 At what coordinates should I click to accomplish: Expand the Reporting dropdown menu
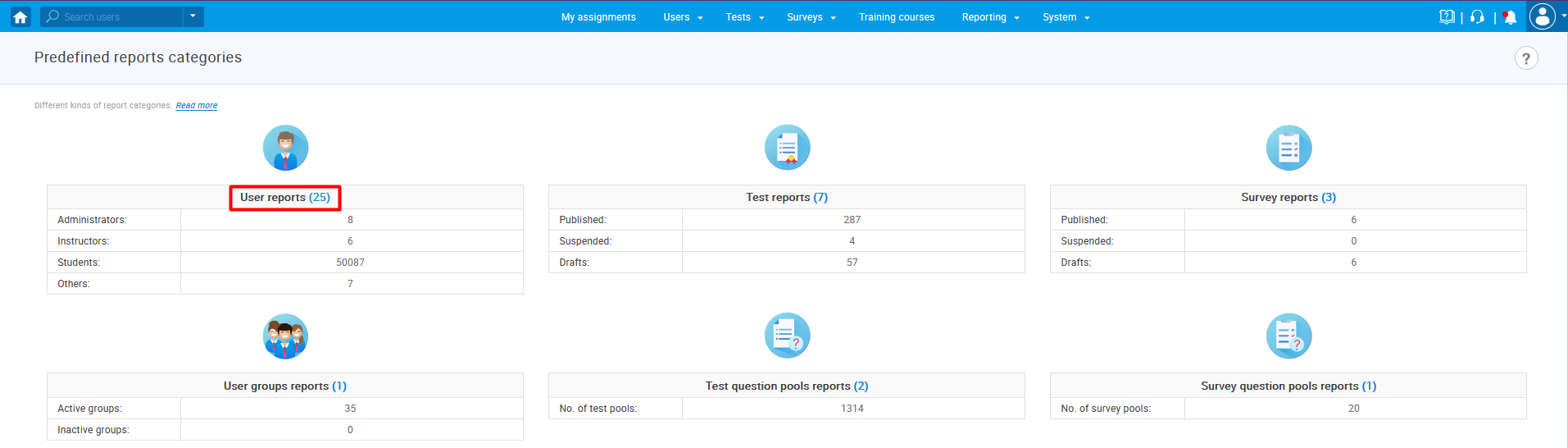point(990,17)
